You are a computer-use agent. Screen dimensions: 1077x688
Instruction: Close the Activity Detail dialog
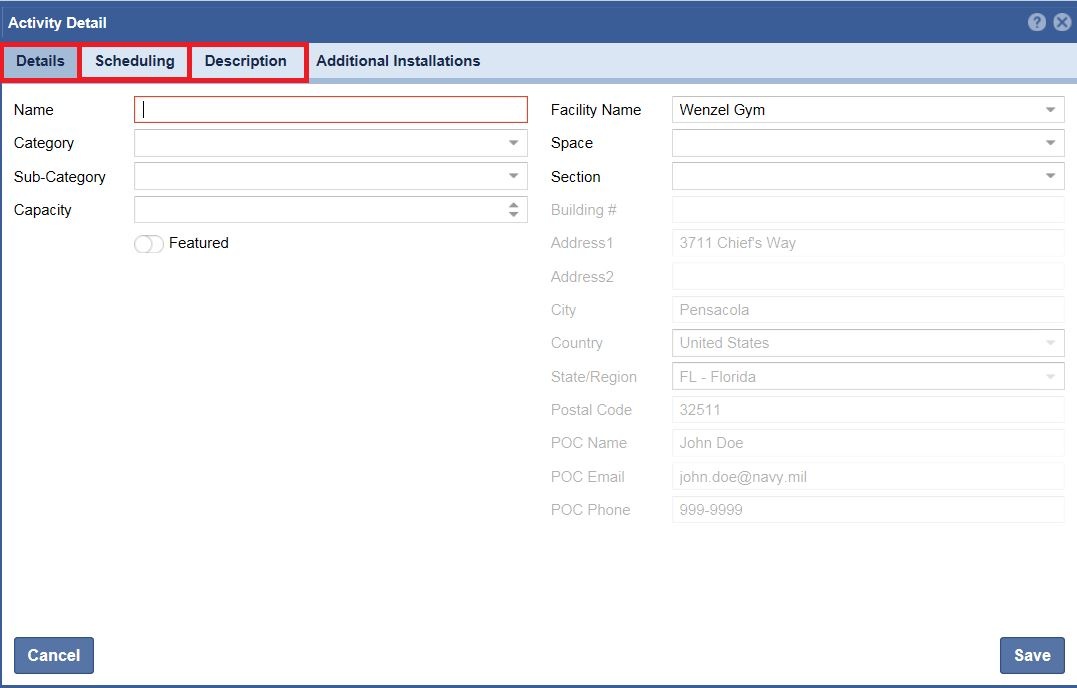click(1061, 22)
